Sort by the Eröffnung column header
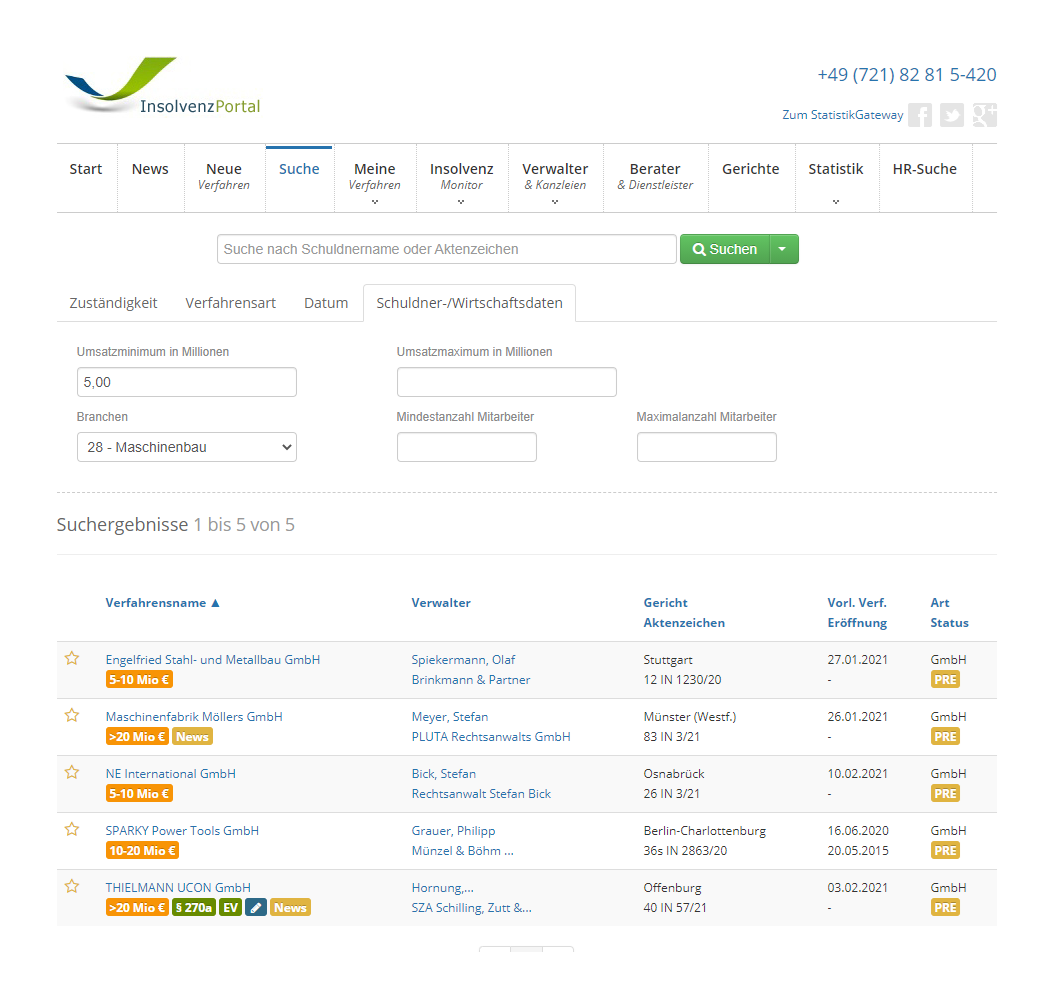Viewport: 1054px width, 983px height. pyautogui.click(x=857, y=623)
